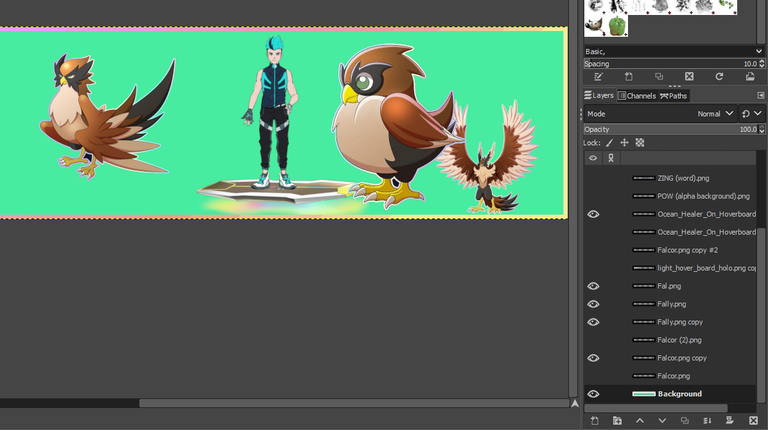Hide the Fally.png layer
The image size is (768, 430).
click(593, 304)
